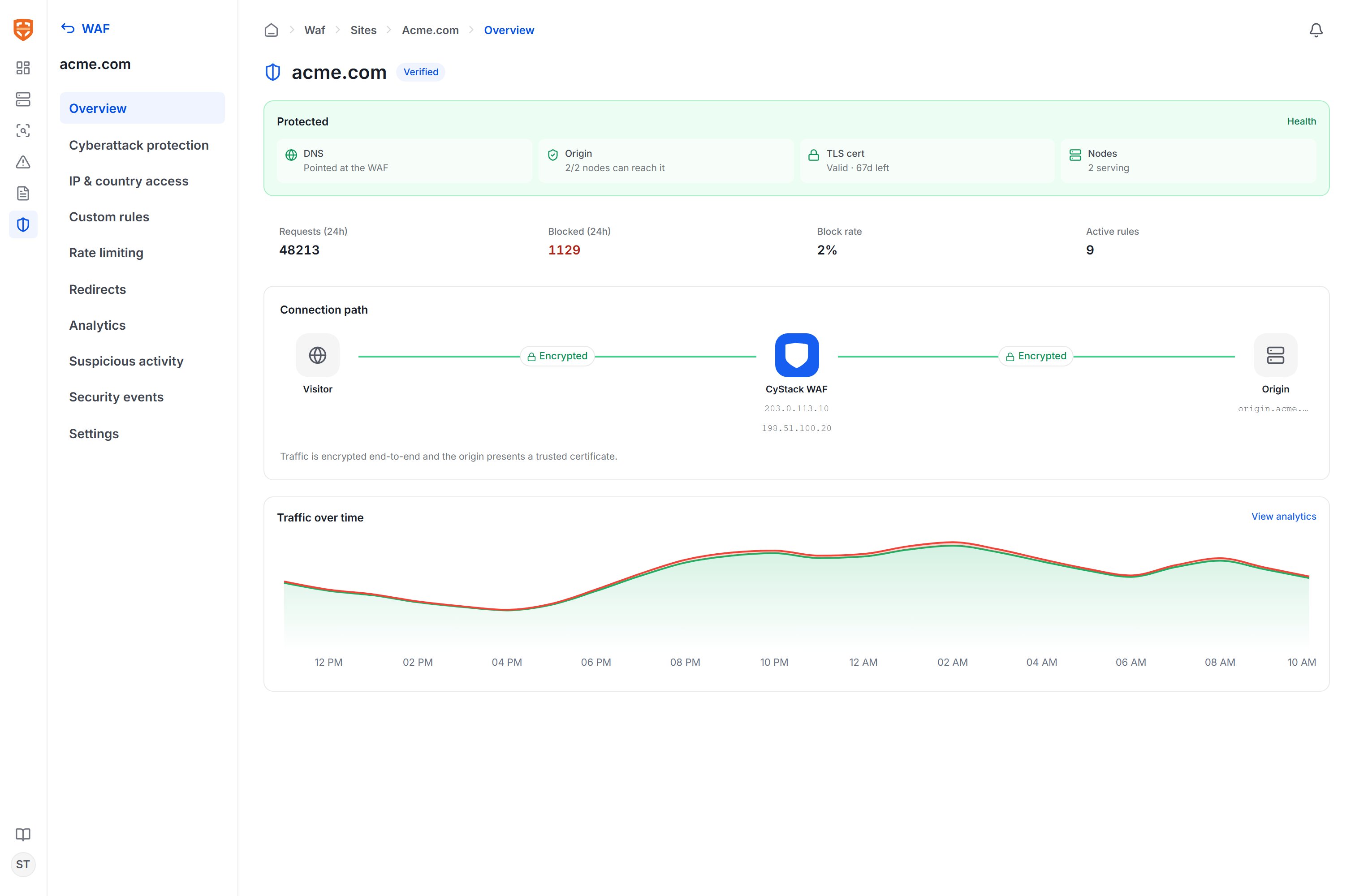1355x896 pixels.
Task: Click 'Valid · 67d left' TLS status
Action: pos(857,168)
